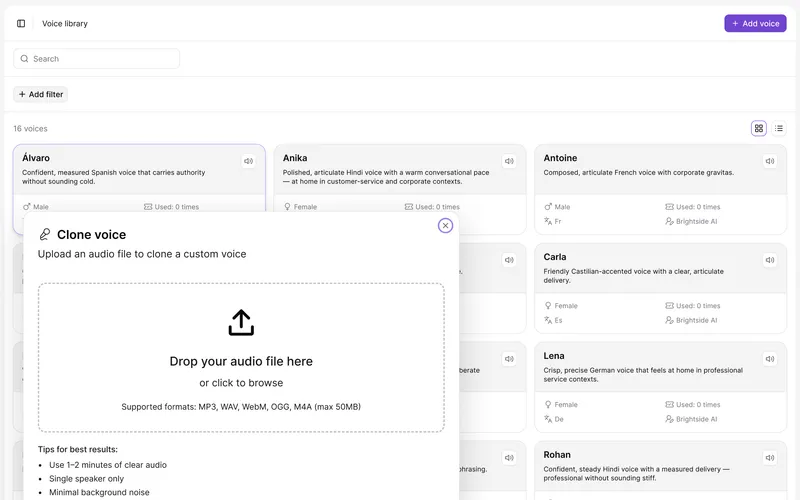Viewport: 800px width, 500px height.
Task: Toggle the sidebar panel icon
Action: click(x=21, y=23)
